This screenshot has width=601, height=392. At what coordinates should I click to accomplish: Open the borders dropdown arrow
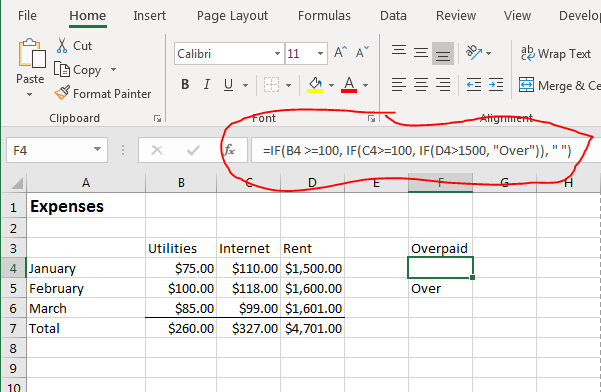coord(288,85)
